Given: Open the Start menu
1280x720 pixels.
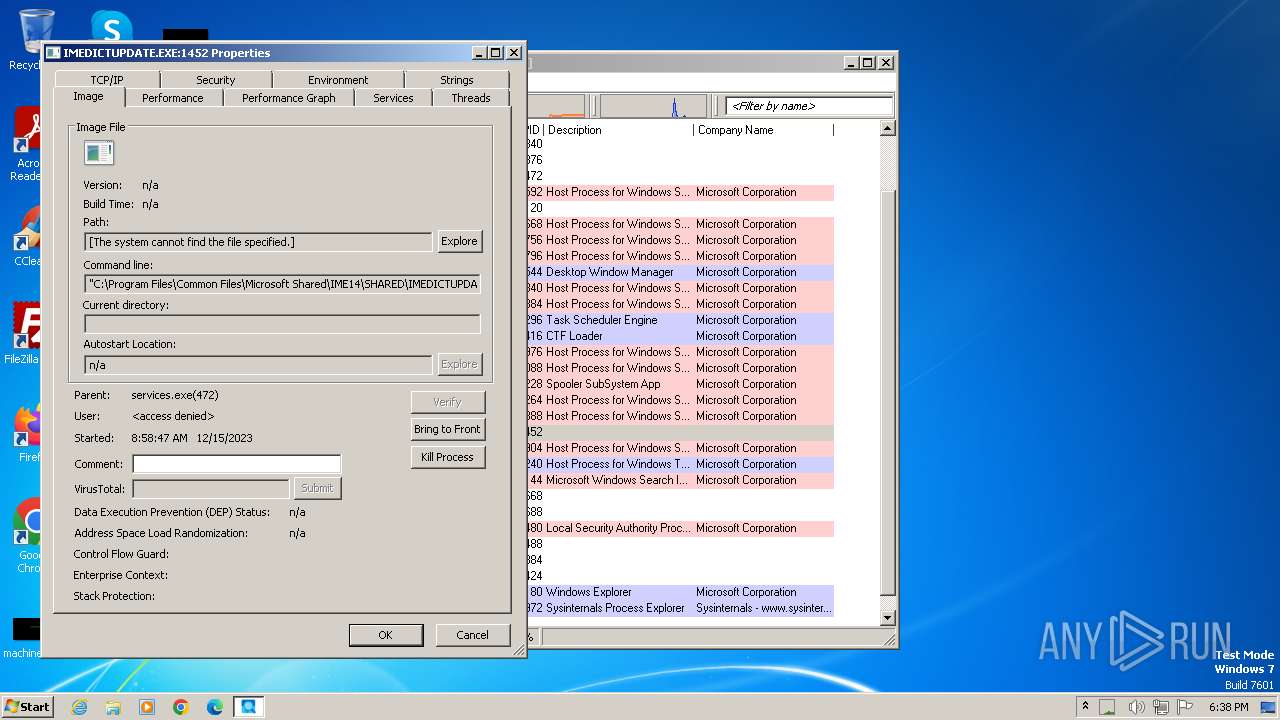Looking at the screenshot, I should tap(27, 706).
